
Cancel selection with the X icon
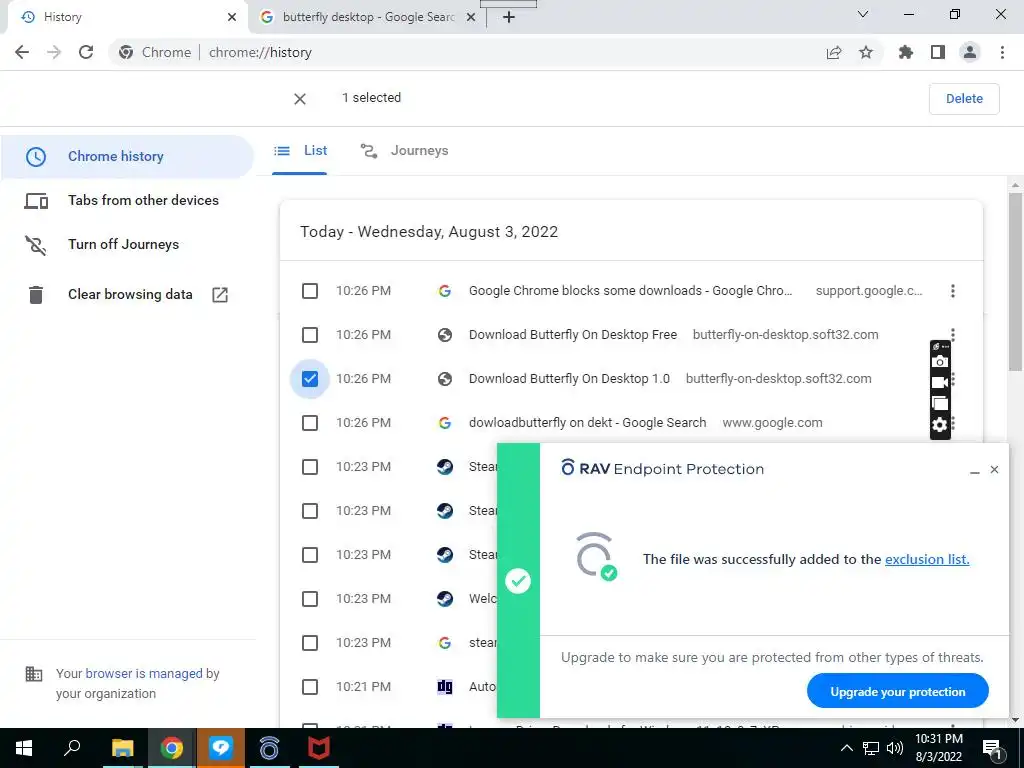[x=300, y=99]
